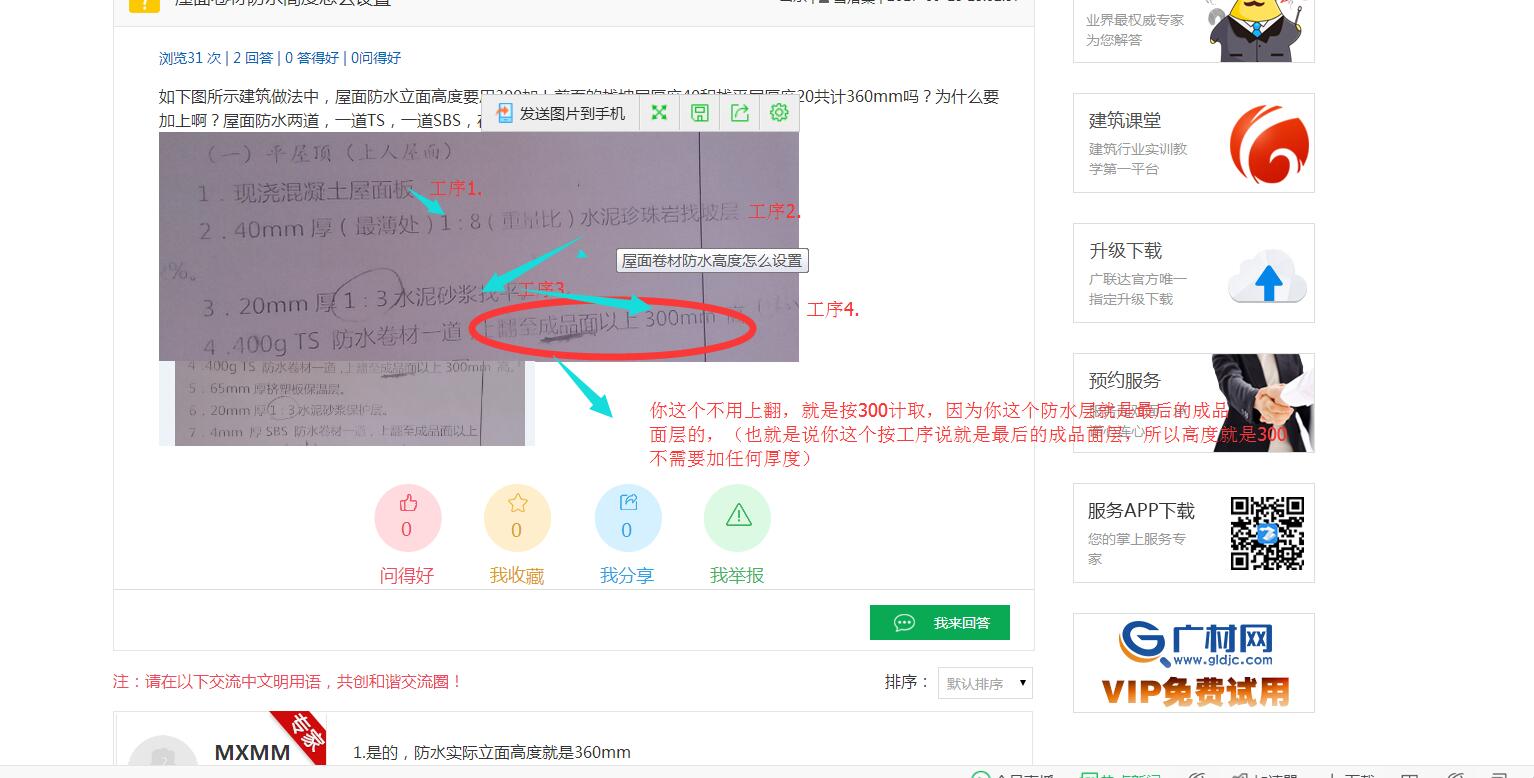Click the 服务APP下载 sidebar heading
The height and width of the screenshot is (778, 1534).
tap(1141, 510)
